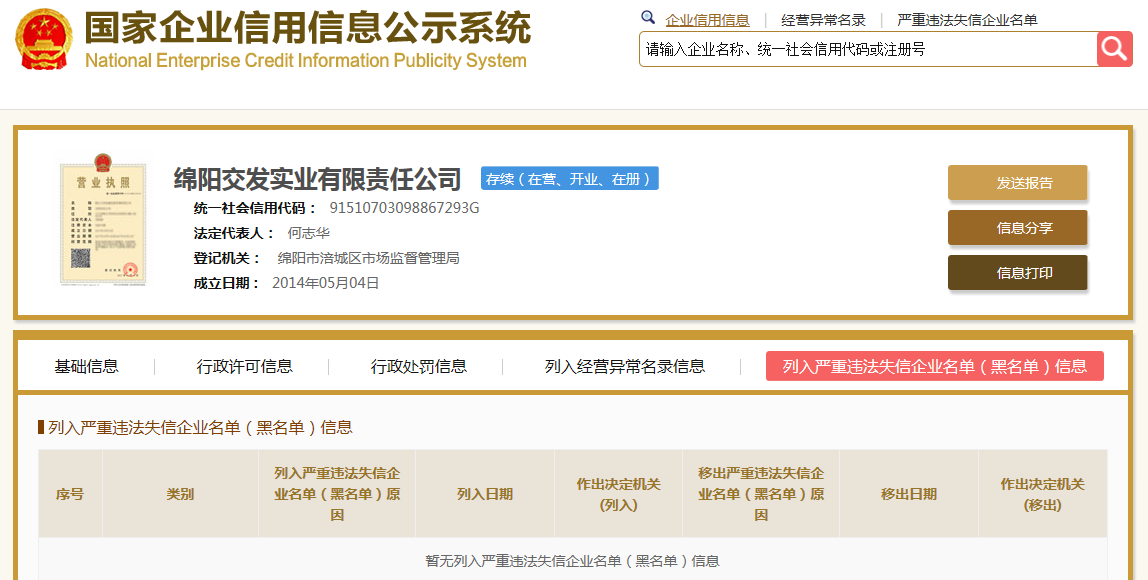Click the 移出日期 column header

(x=909, y=494)
